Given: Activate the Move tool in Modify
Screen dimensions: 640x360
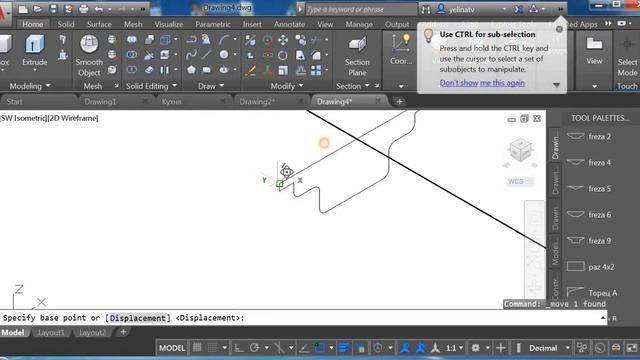Looking at the screenshot, I should pos(283,40).
